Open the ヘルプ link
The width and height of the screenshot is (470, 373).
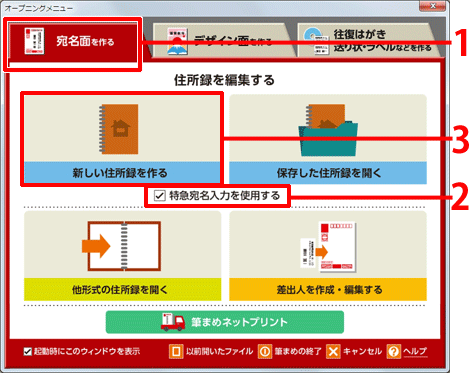415,351
